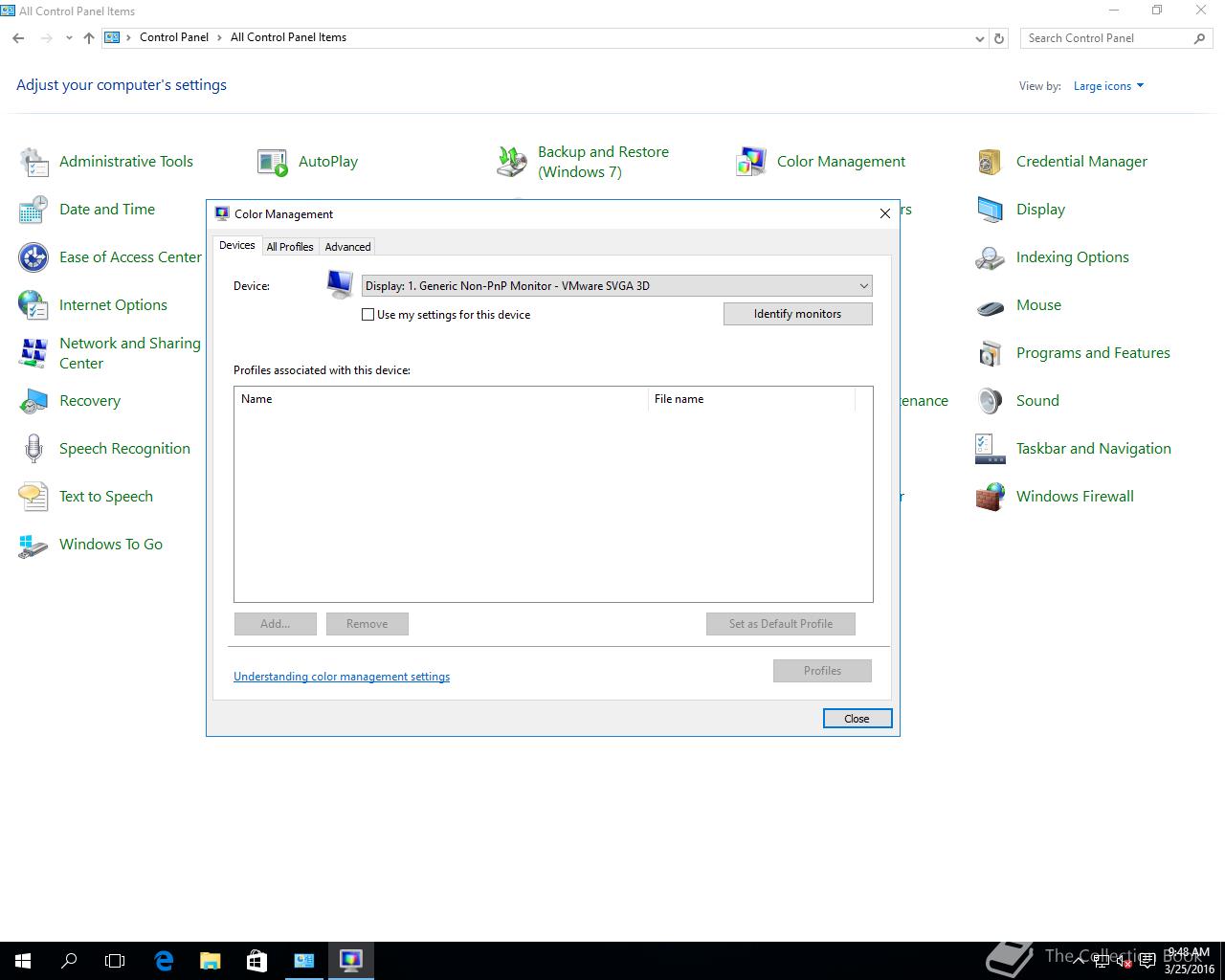Image resolution: width=1225 pixels, height=980 pixels.
Task: Open taskbar search magnifier
Action: [69, 961]
